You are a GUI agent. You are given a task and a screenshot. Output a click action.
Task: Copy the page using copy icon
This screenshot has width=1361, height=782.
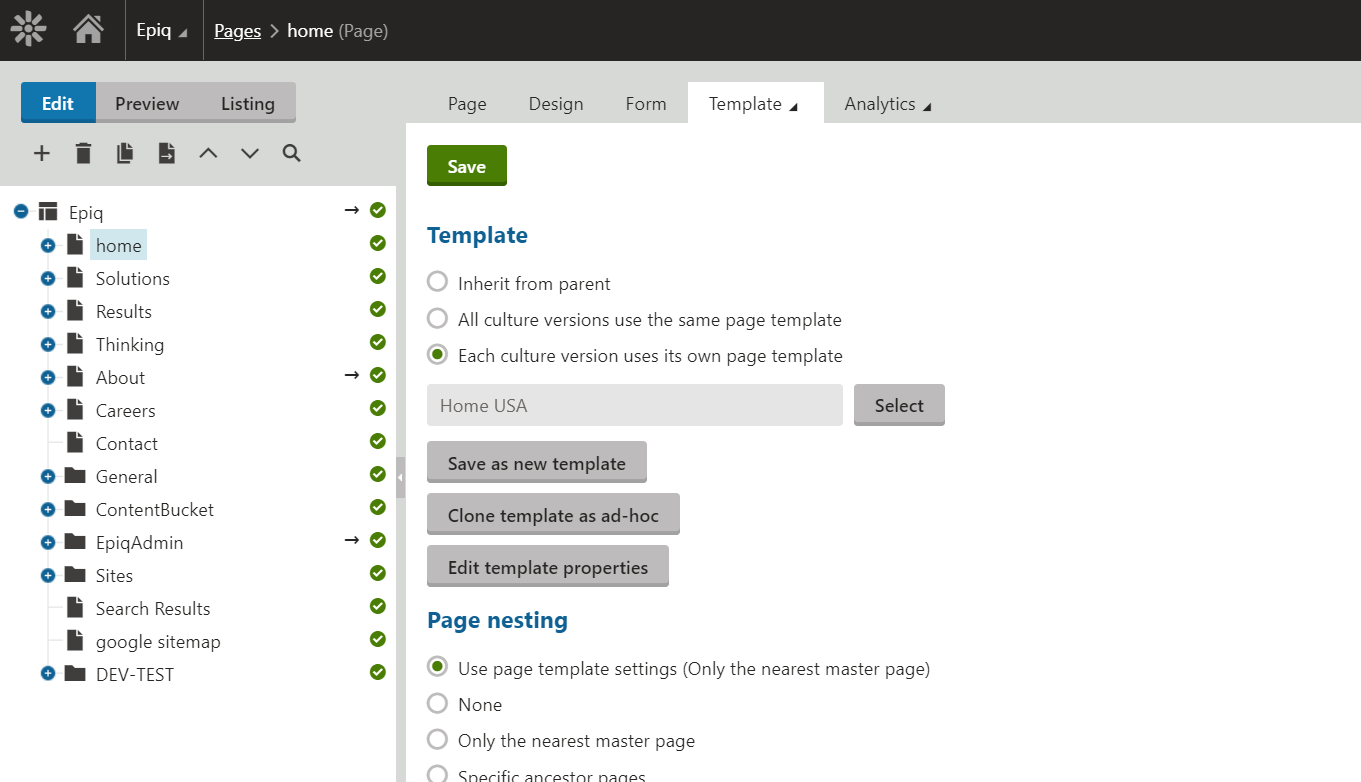coord(125,153)
